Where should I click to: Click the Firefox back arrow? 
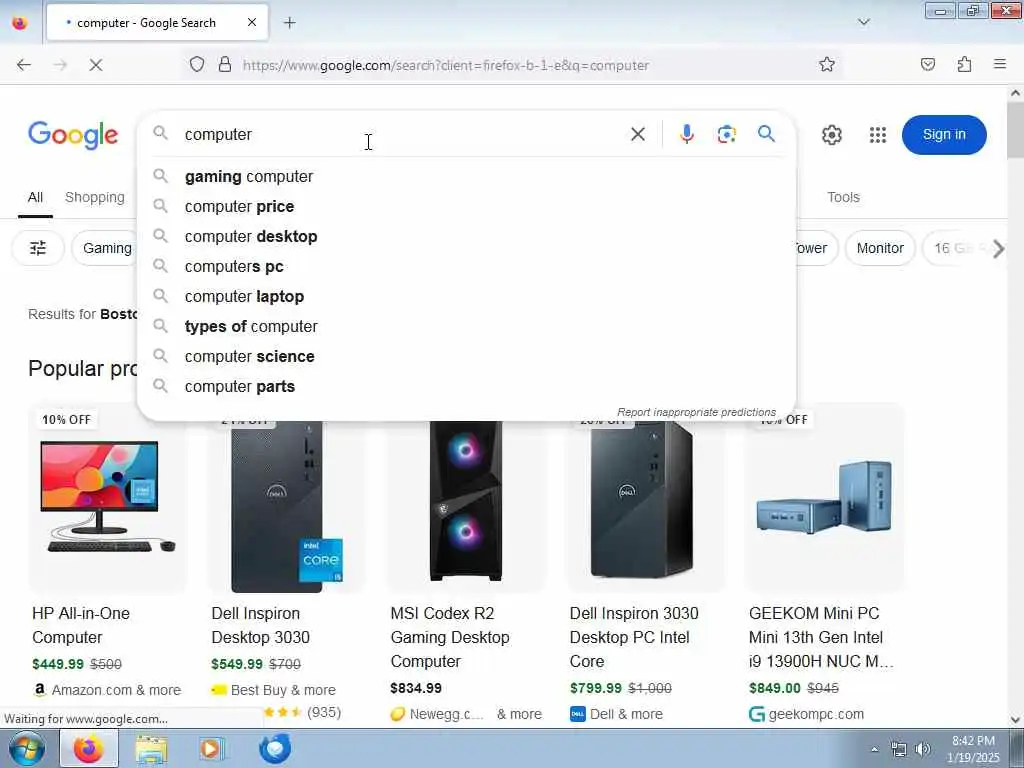pyautogui.click(x=24, y=65)
